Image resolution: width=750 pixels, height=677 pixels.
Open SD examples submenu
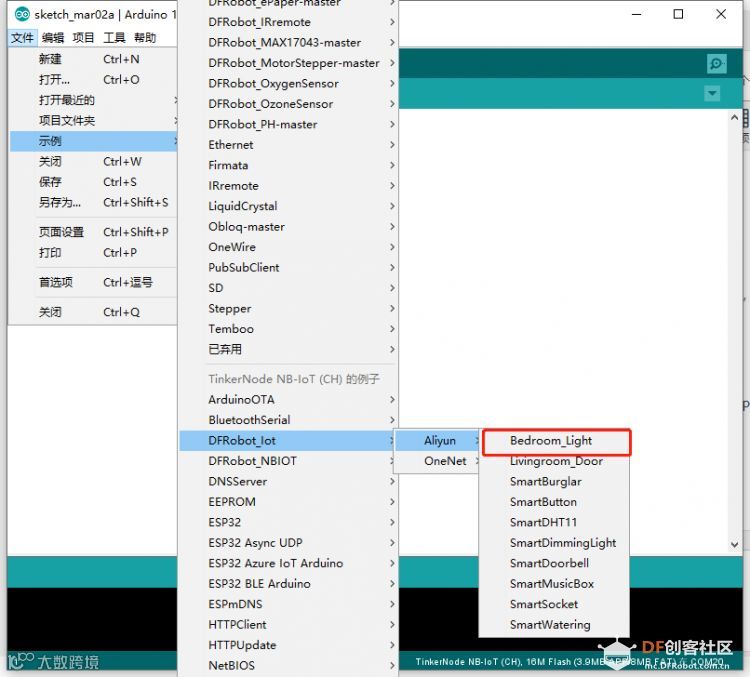click(288, 288)
